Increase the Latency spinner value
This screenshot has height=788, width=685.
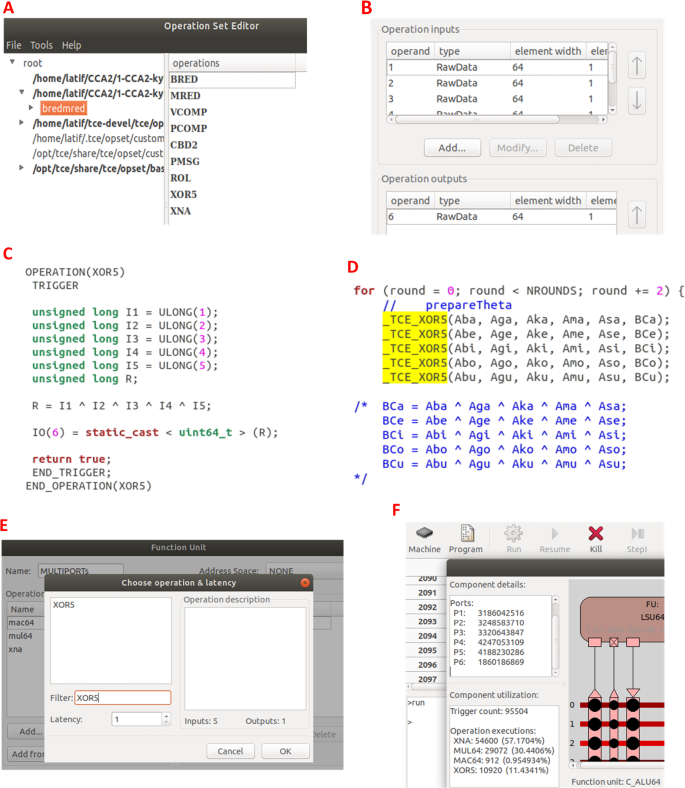[x=166, y=716]
